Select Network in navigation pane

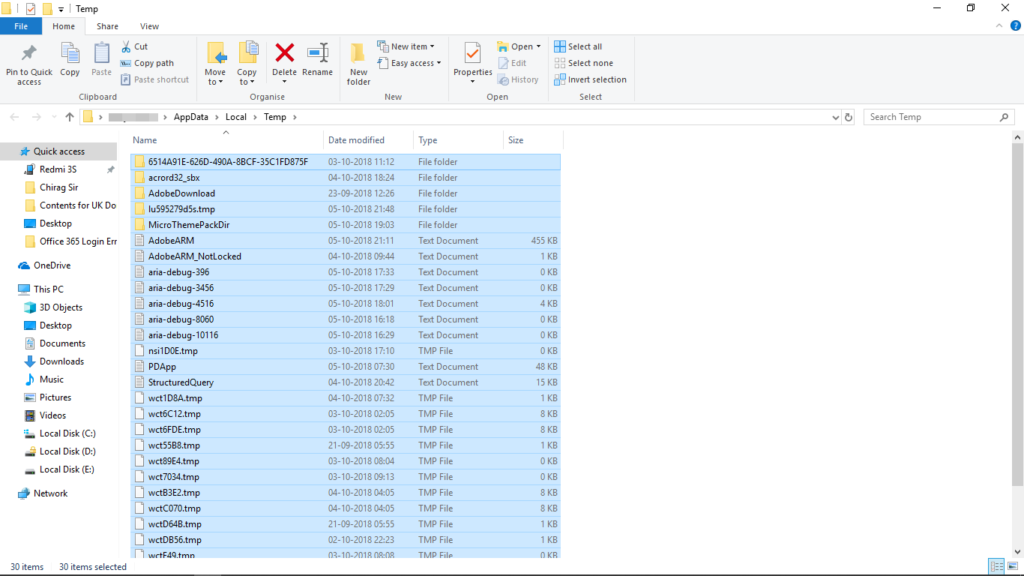tap(50, 493)
